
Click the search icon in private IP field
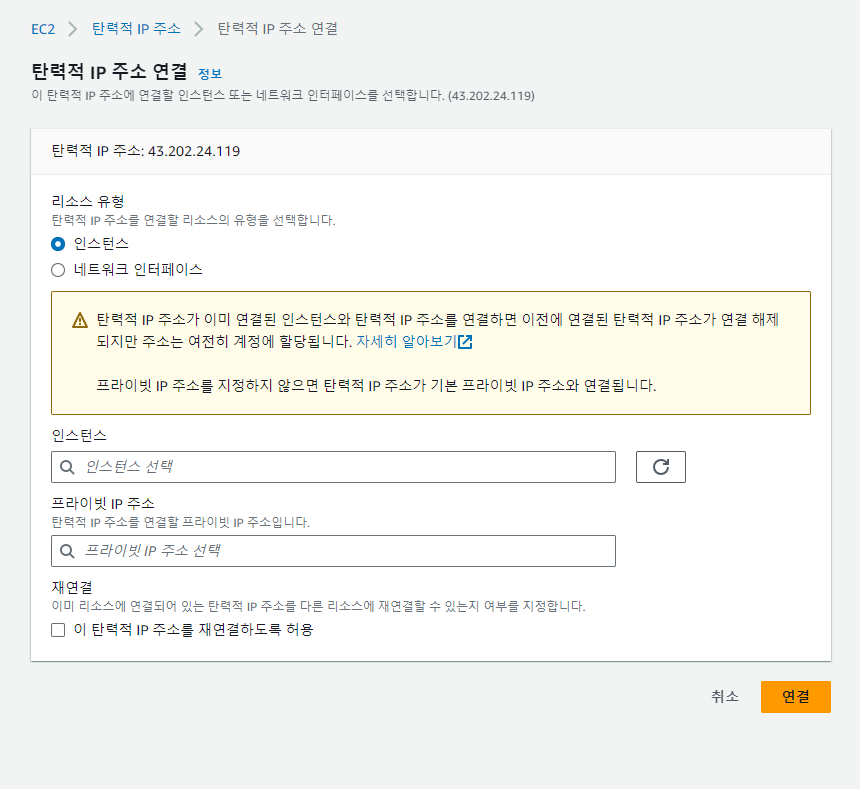click(x=67, y=551)
